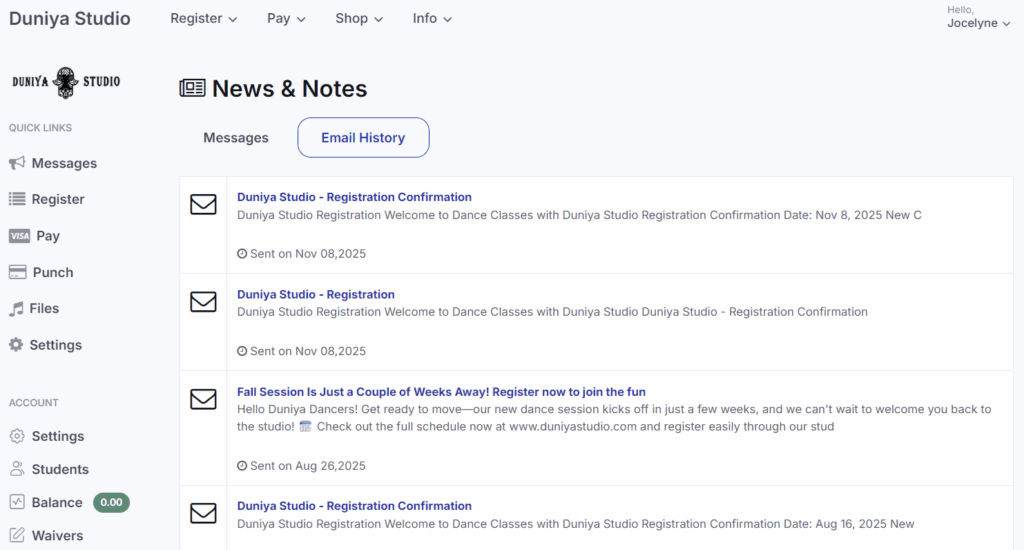Click the megaphone icon beside Messages
The height and width of the screenshot is (550, 1024).
[17, 163]
